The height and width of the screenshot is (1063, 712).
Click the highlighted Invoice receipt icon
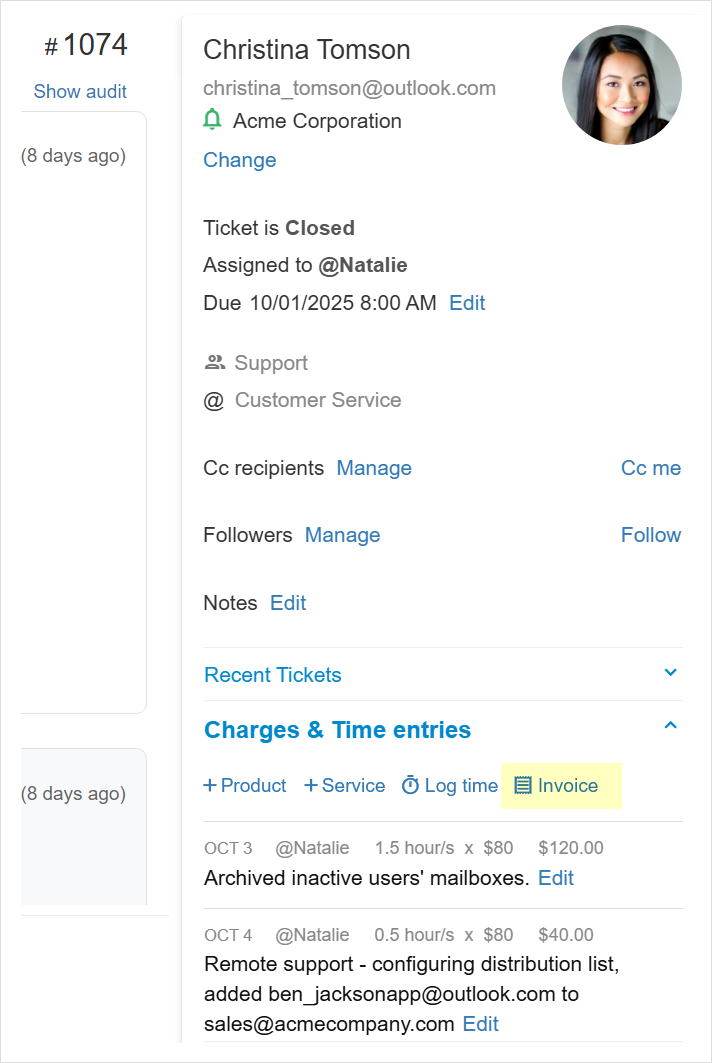coord(524,786)
